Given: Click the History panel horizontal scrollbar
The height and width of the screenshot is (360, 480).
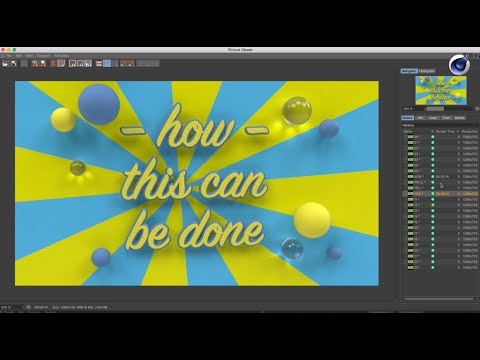Looking at the screenshot, I should point(440,299).
